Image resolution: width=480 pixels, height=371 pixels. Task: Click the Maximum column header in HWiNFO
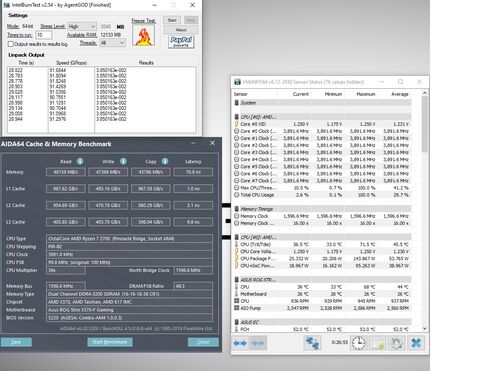[366, 94]
